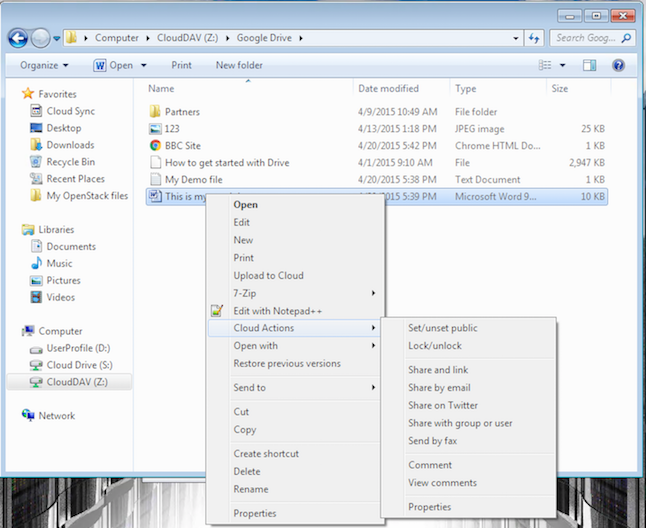Open the change view dropdown arrow
646x528 pixels.
[563, 66]
